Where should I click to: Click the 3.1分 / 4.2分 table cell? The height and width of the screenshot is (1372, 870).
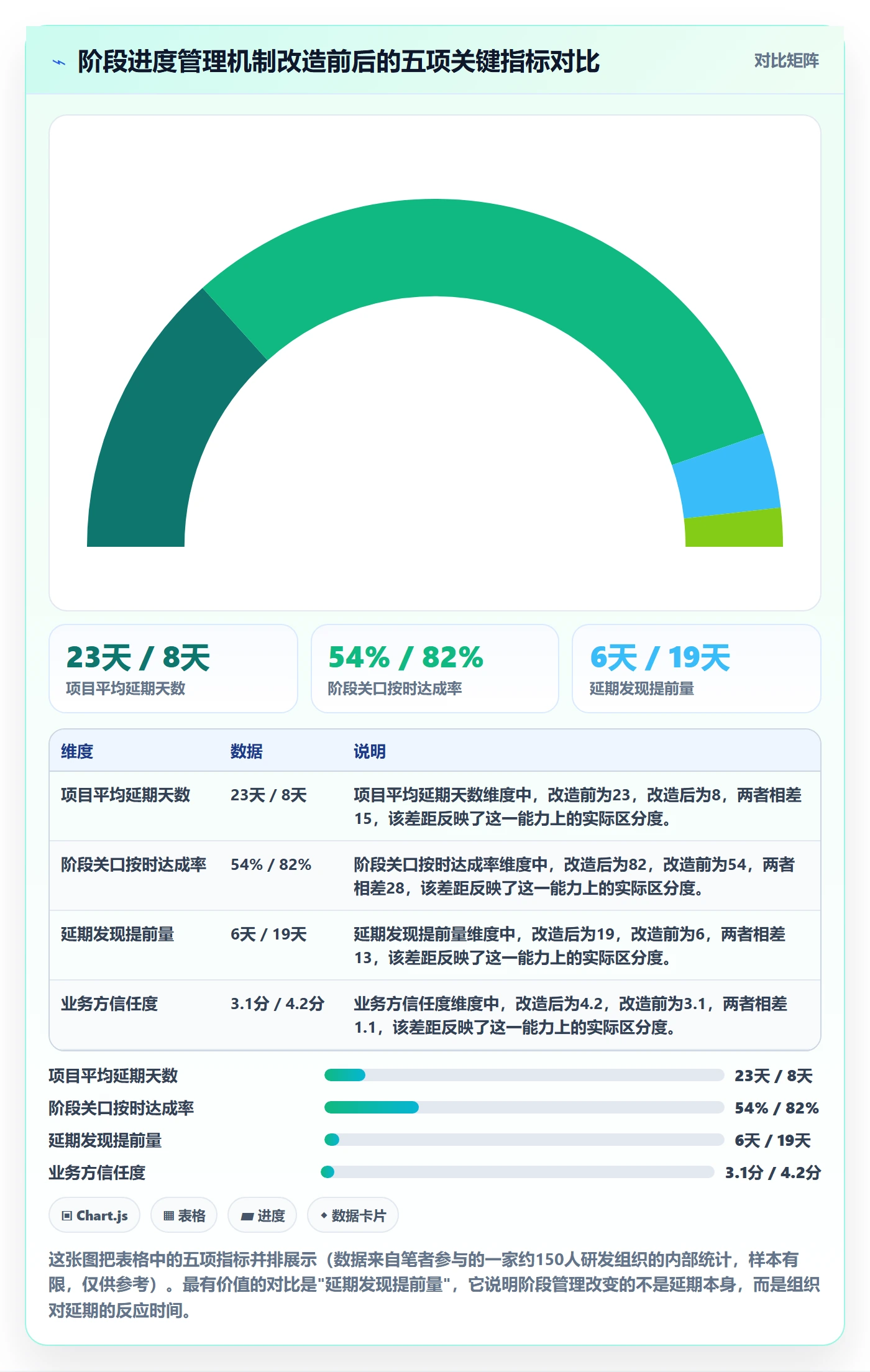coord(278,1004)
